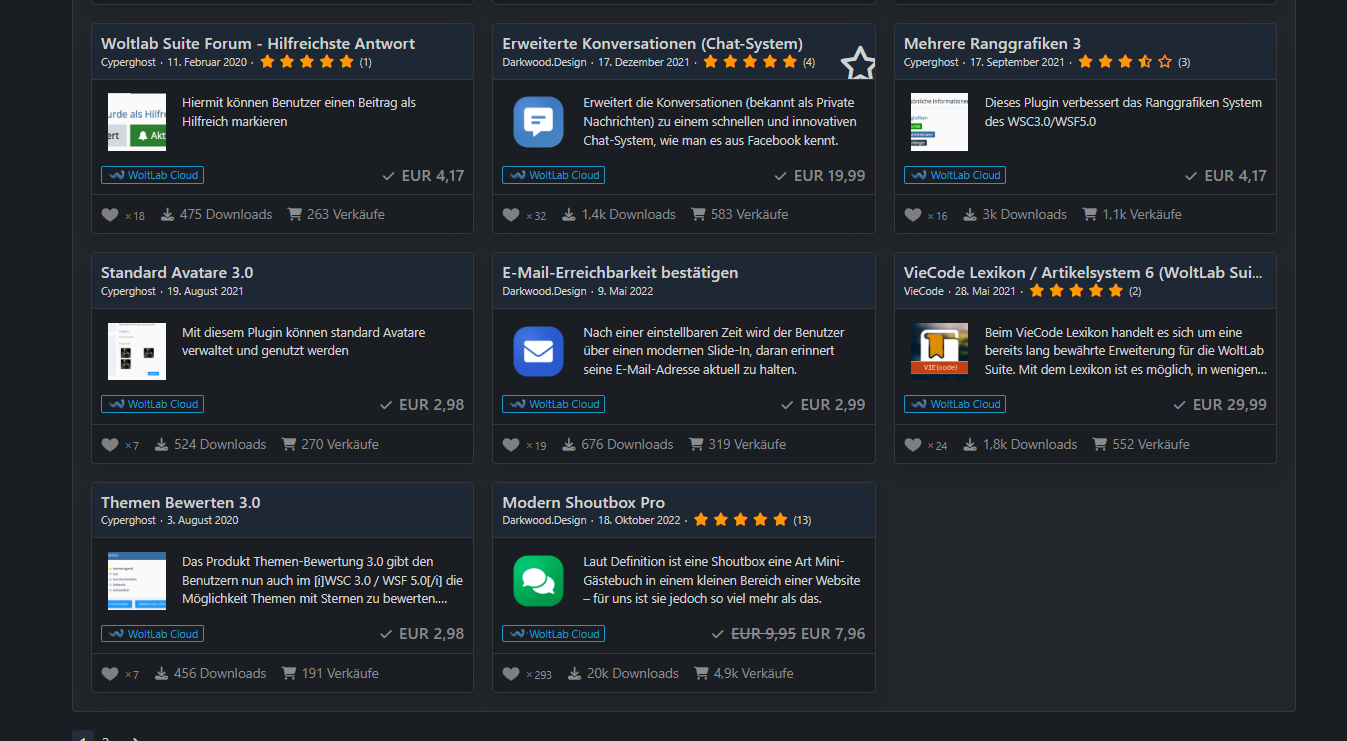
Task: Click the blue envelope icon of E-Mail-Erreichbarkeit
Action: [x=538, y=351]
